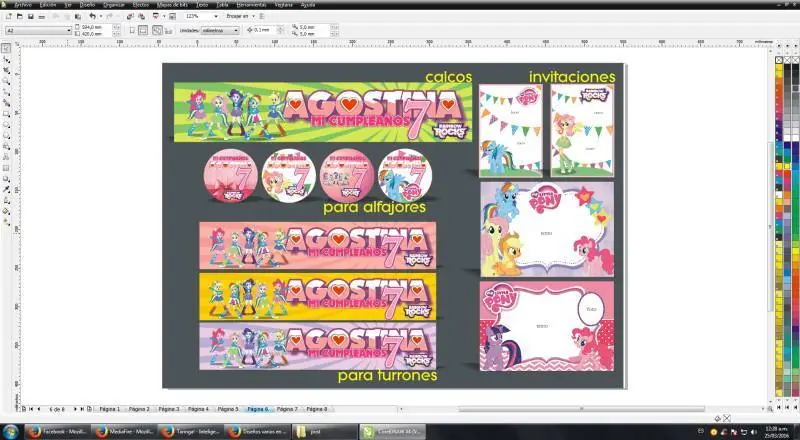Pick a yellow swatch in the color palette
This screenshot has height=440, width=800.
click(779, 67)
